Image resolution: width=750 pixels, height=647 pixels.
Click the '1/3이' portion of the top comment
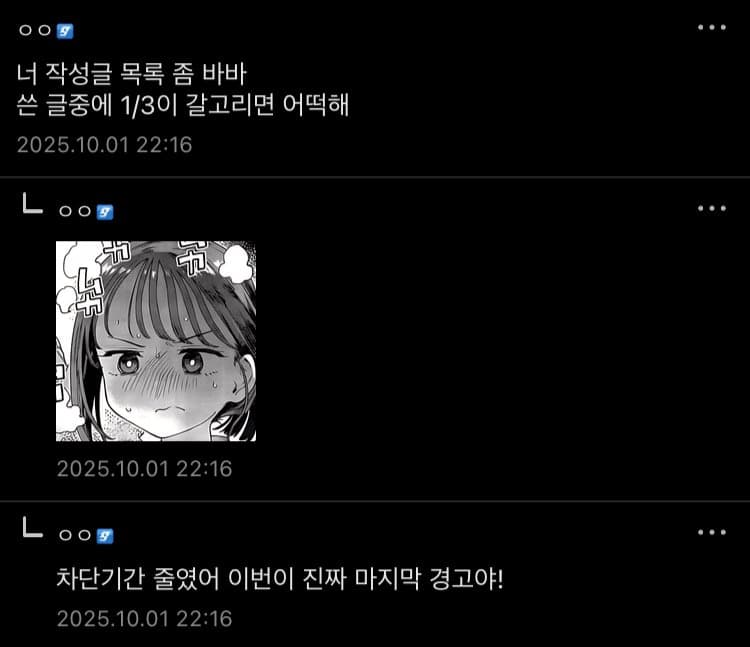149,105
